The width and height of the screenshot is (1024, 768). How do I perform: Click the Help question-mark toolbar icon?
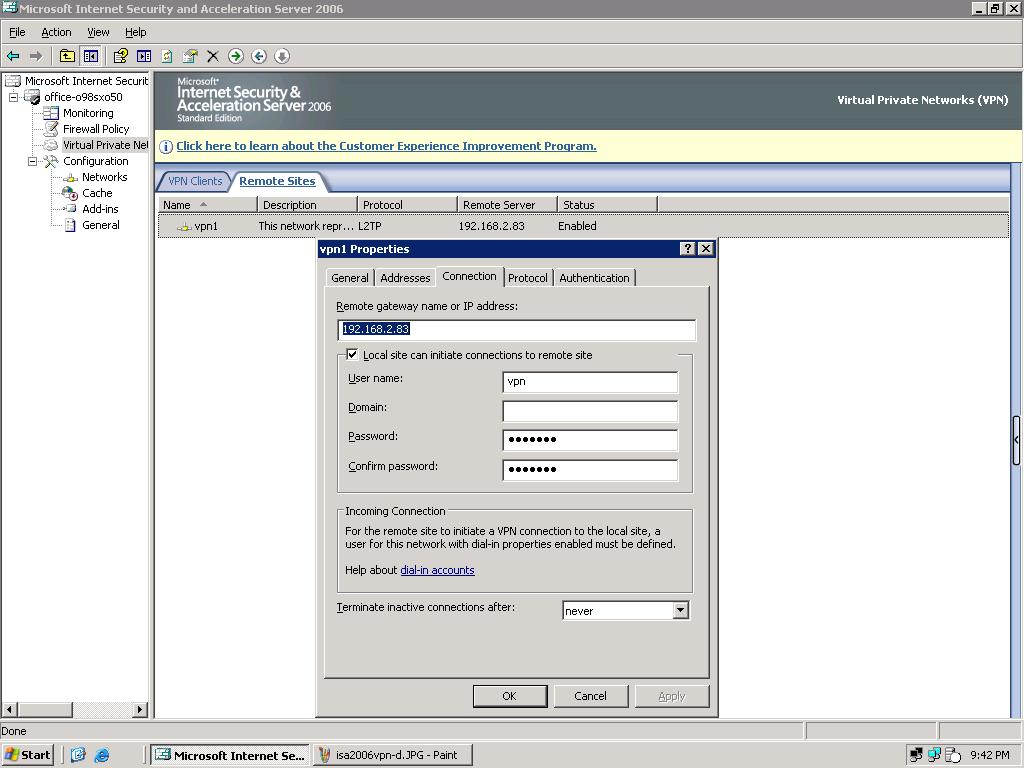[120, 56]
